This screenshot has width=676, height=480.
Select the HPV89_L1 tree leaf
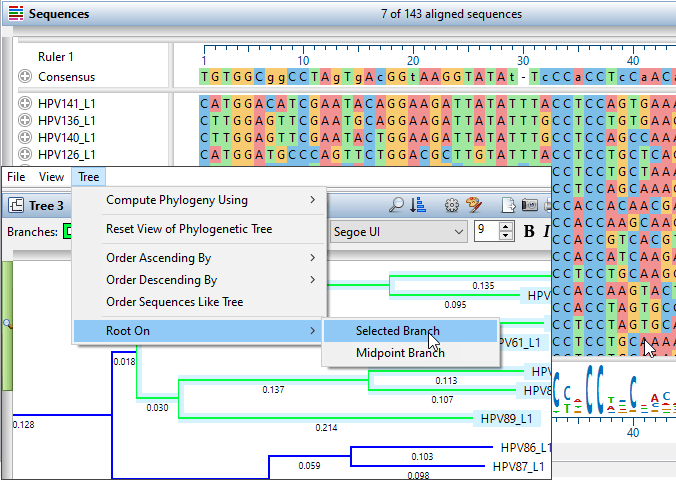click(x=506, y=419)
